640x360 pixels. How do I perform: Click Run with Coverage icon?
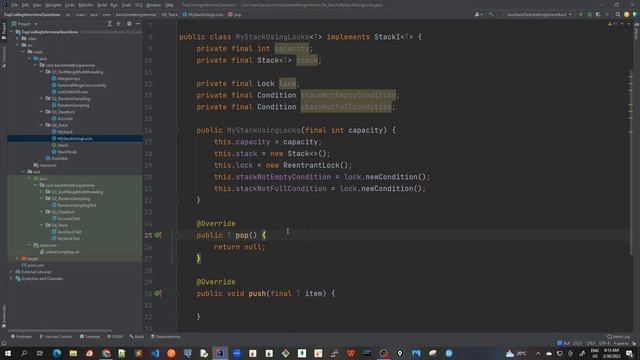598,14
